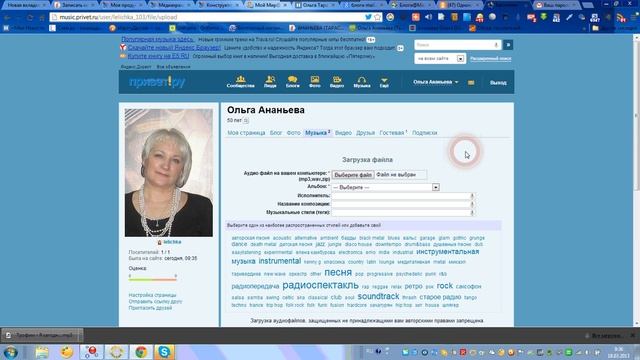Image resolution: width=640 pixels, height=360 pixels.
Task: Open Музыка section in site navigation
Action: pyautogui.click(x=362, y=82)
